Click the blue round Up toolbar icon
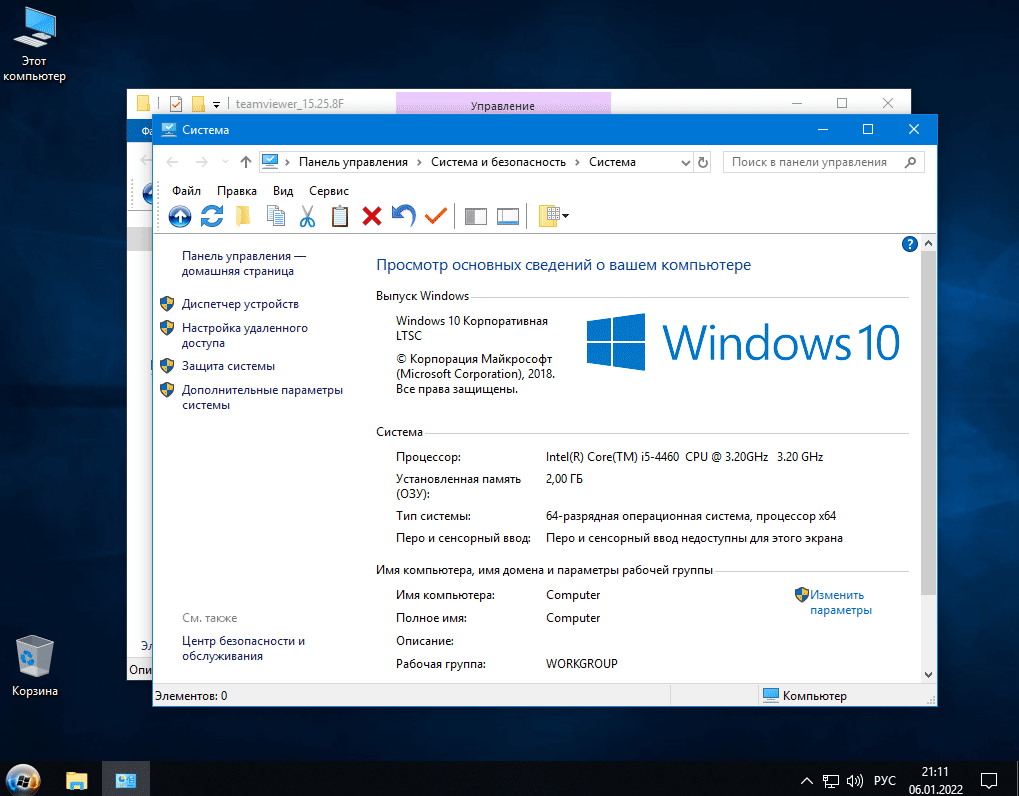Viewport: 1019px width, 796px height. click(x=180, y=216)
